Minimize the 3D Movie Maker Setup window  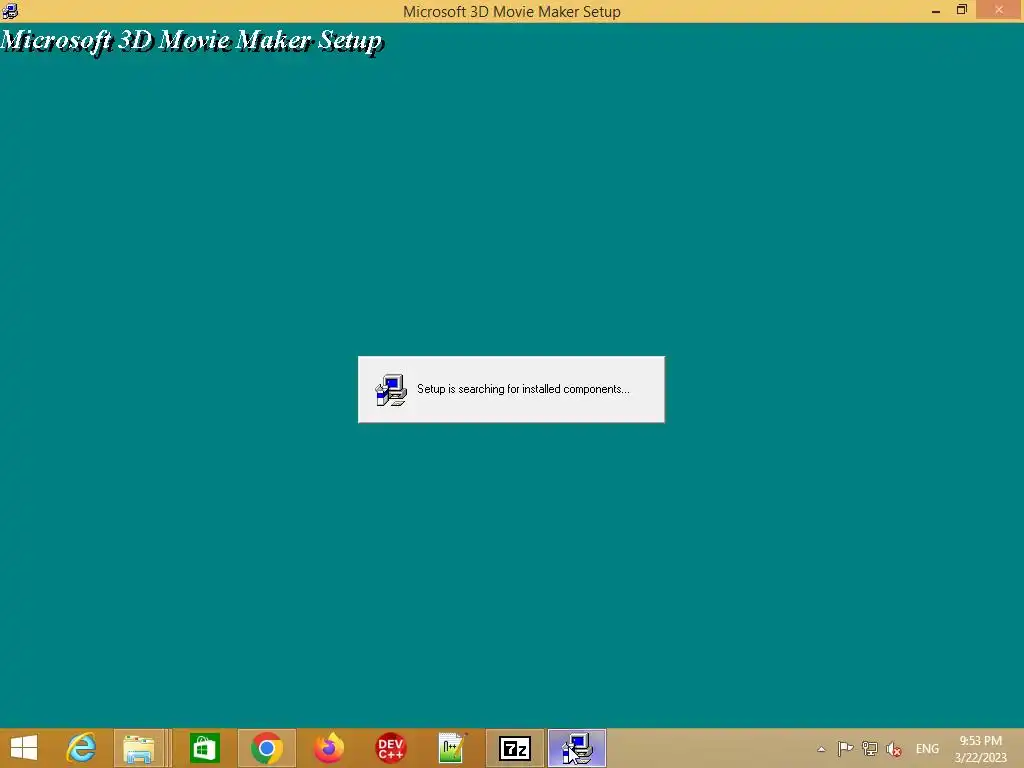[936, 11]
